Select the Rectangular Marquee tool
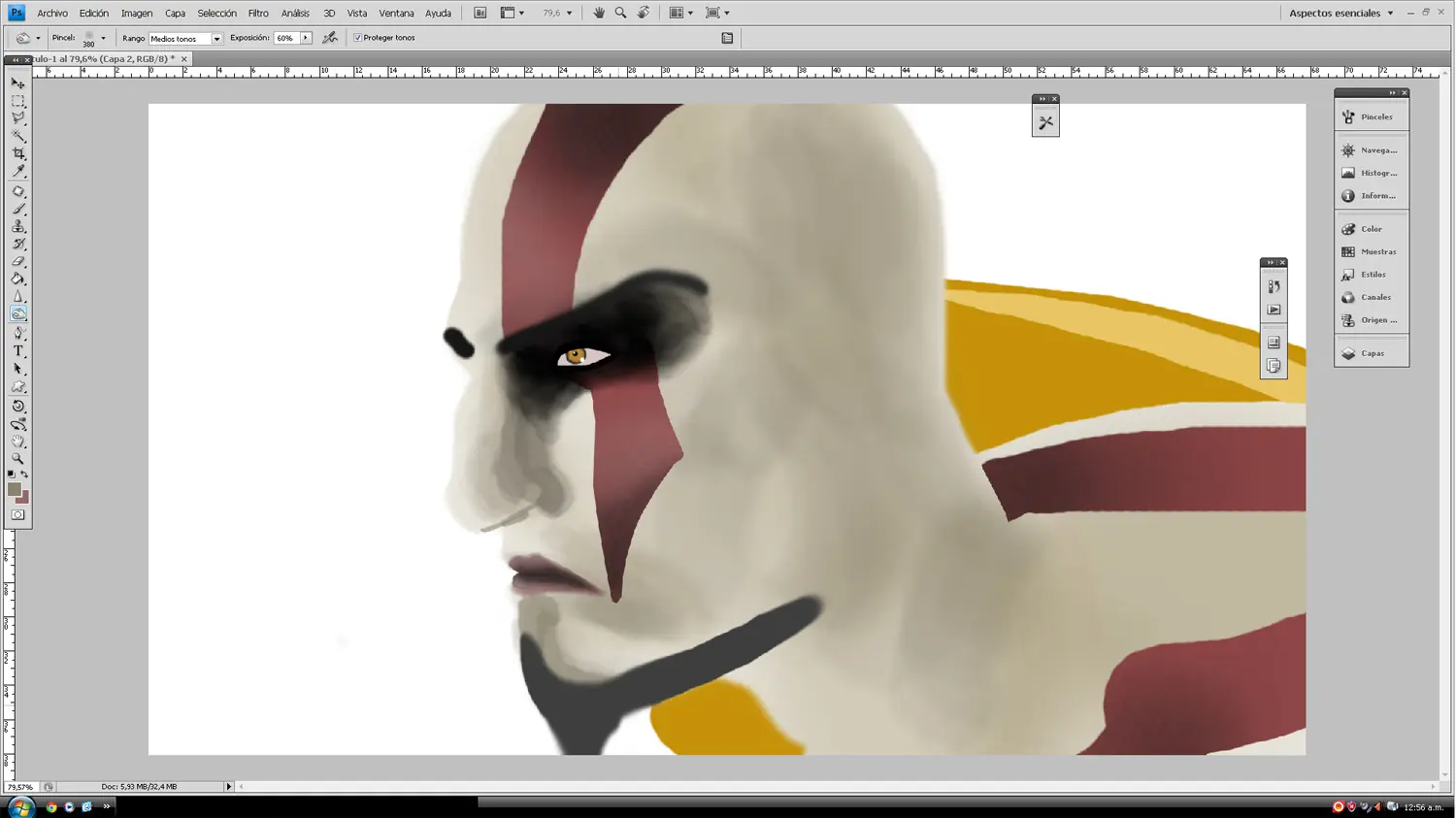1456x818 pixels. point(17,101)
